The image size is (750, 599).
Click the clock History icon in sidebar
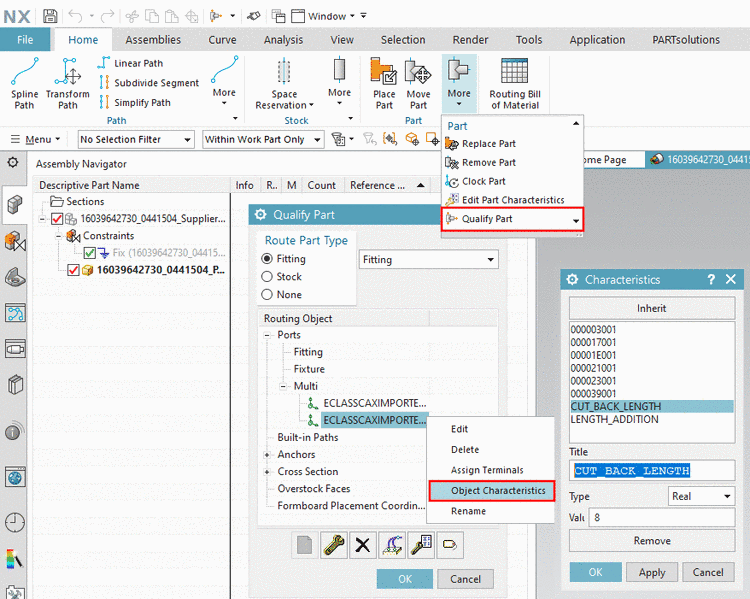pos(15,522)
